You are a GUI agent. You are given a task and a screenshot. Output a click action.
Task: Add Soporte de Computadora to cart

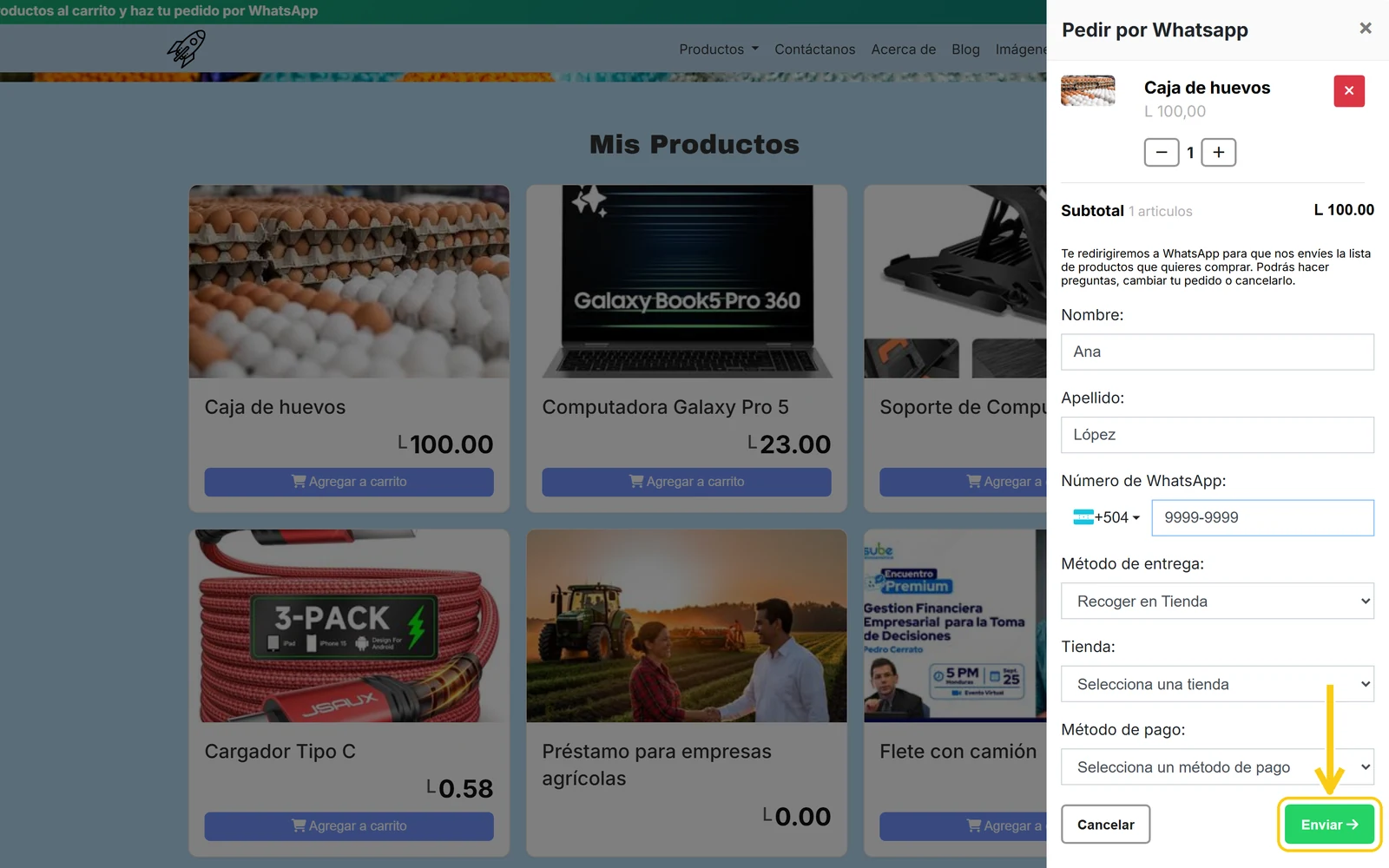(x=963, y=482)
